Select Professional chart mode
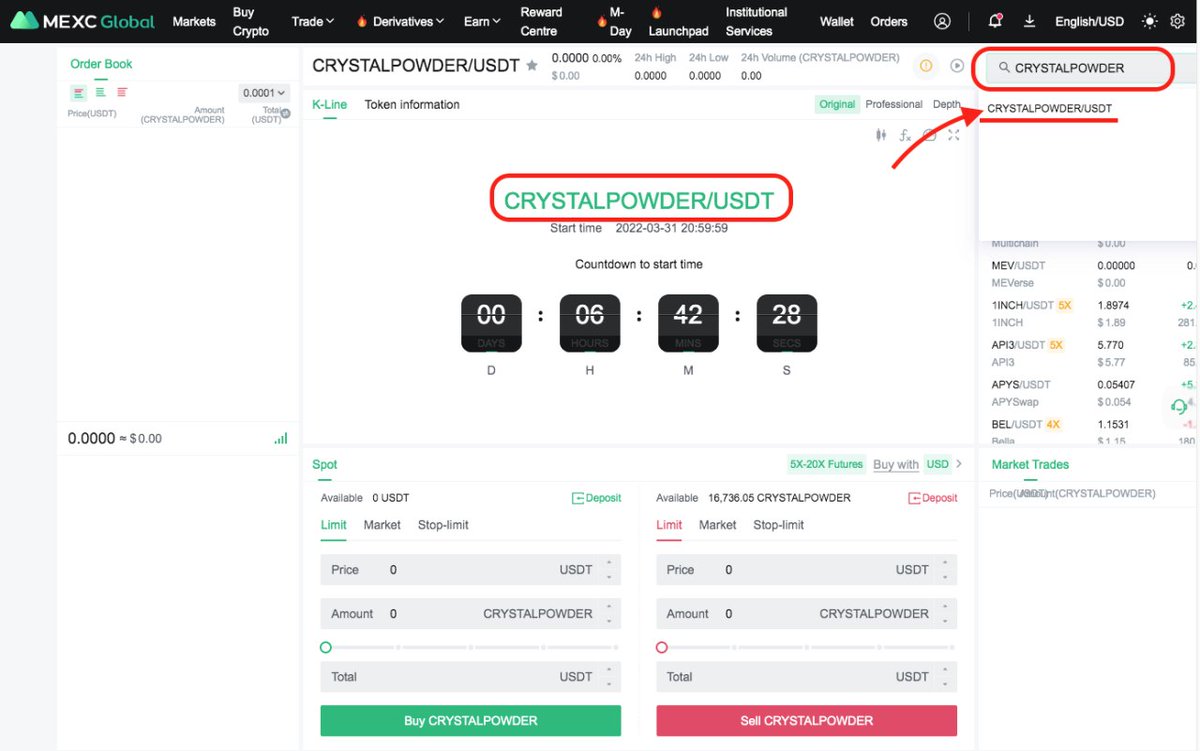 894,104
